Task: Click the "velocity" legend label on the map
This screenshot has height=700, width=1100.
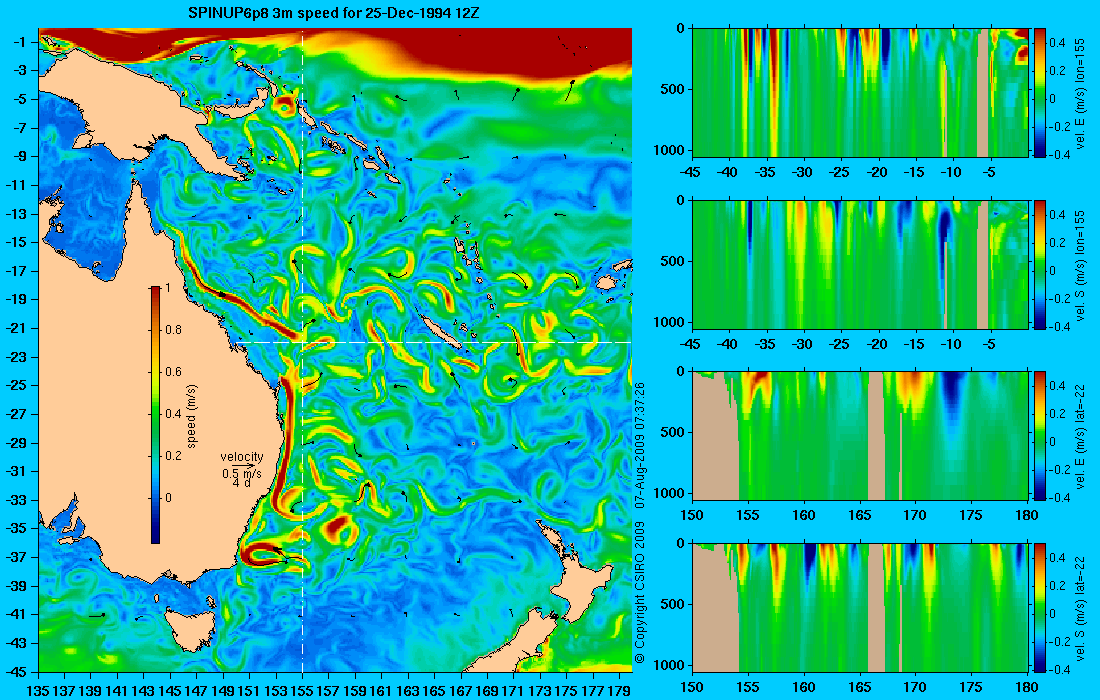Action: pos(242,457)
